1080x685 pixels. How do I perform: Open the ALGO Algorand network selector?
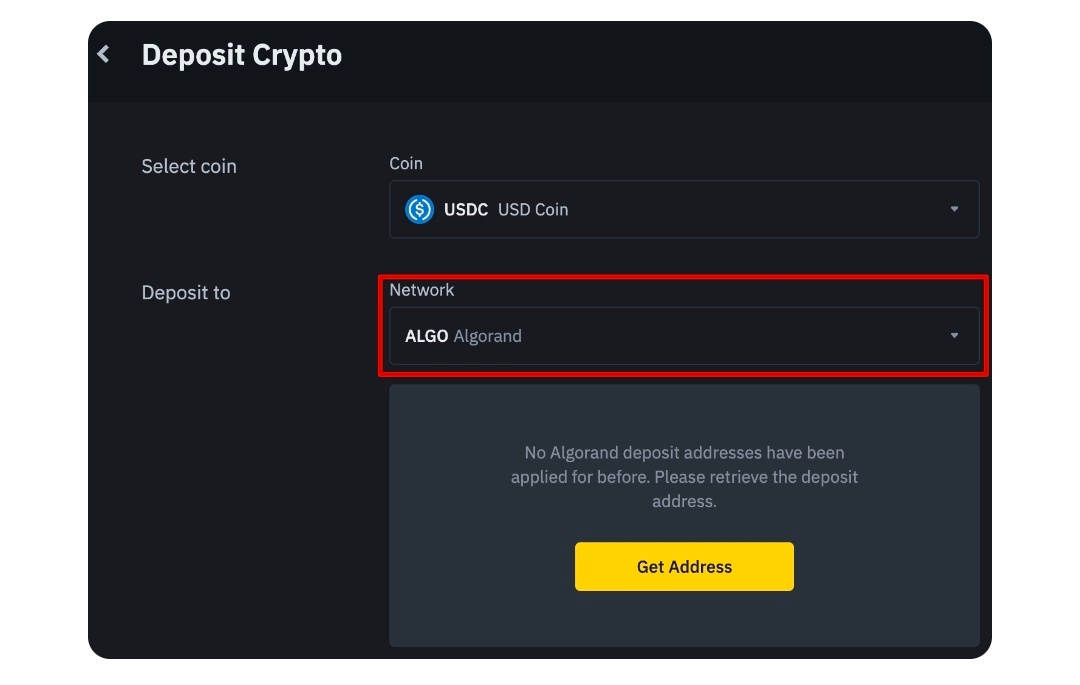(x=683, y=336)
